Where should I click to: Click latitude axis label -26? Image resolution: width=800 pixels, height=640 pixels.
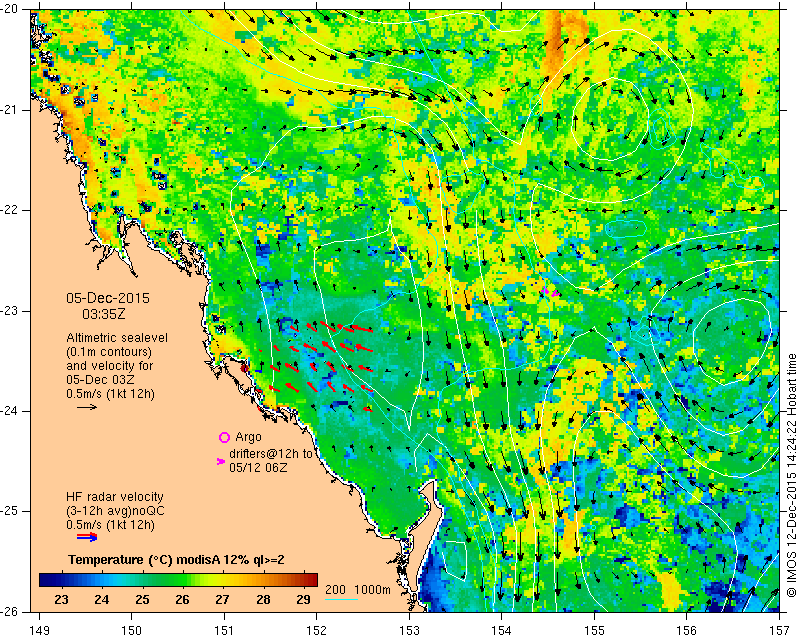[x=11, y=611]
